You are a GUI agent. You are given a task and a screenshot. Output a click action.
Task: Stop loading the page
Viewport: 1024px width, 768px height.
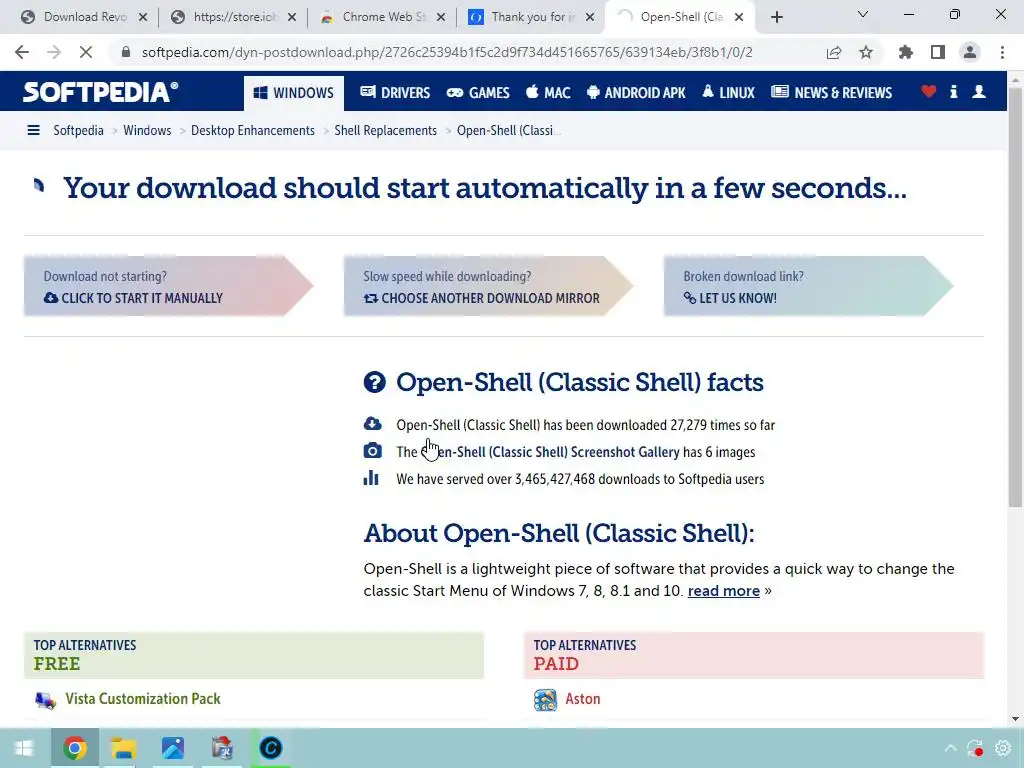(x=86, y=52)
